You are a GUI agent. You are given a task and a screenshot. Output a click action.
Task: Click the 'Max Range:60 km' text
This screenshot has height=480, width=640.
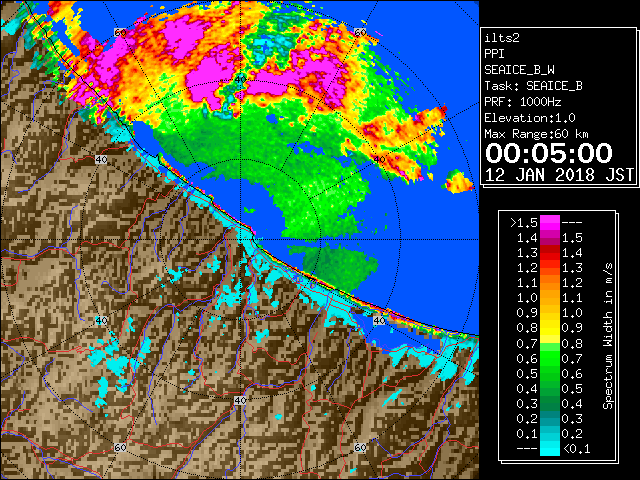point(537,134)
